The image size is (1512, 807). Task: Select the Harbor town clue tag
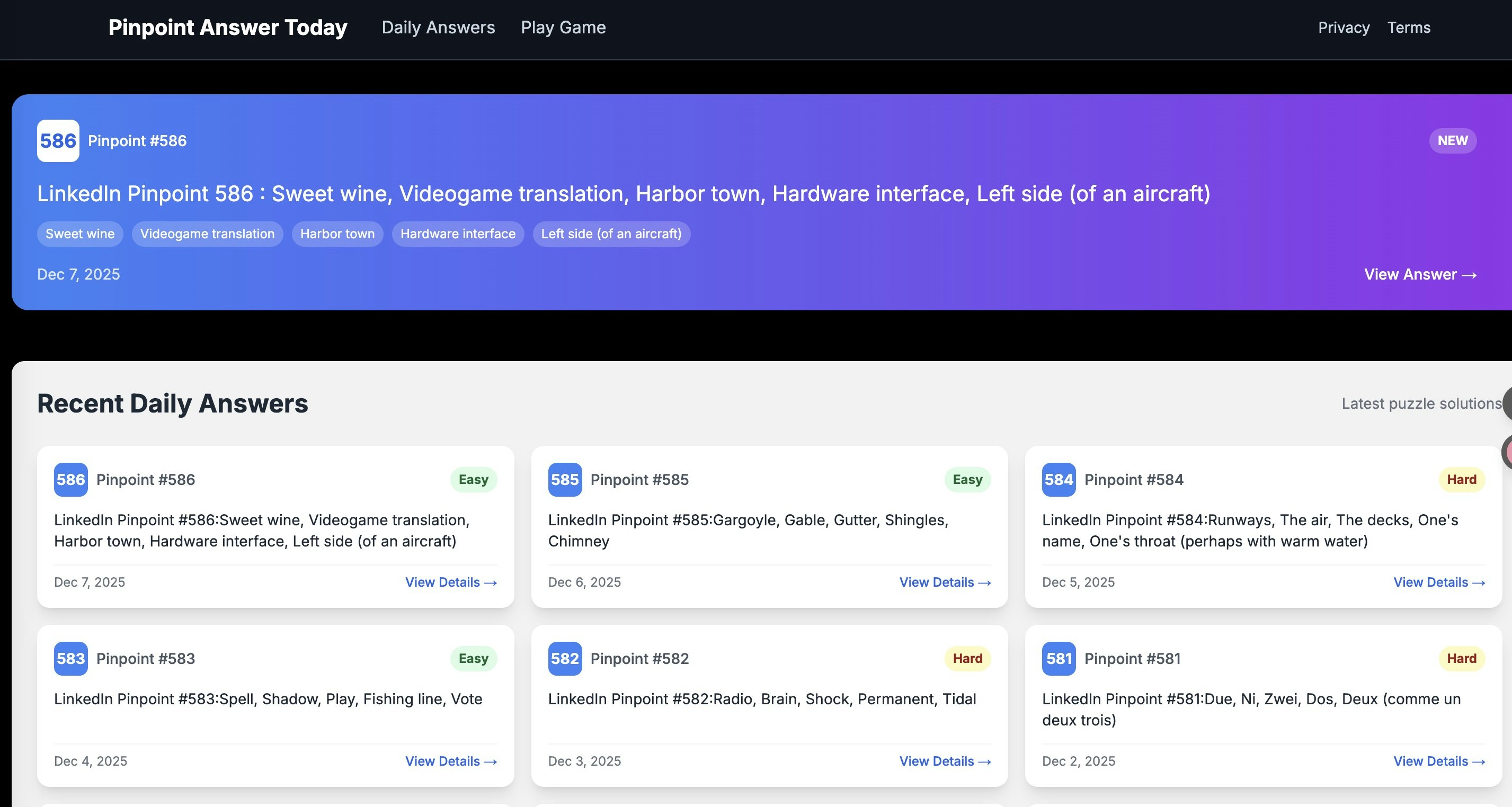(337, 234)
